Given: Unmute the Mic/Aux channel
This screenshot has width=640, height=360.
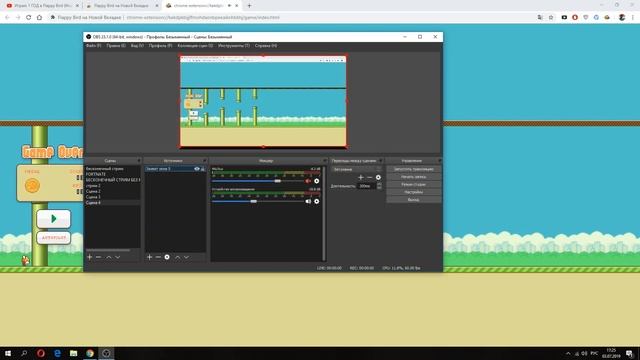Looking at the screenshot, I should coord(308,181).
